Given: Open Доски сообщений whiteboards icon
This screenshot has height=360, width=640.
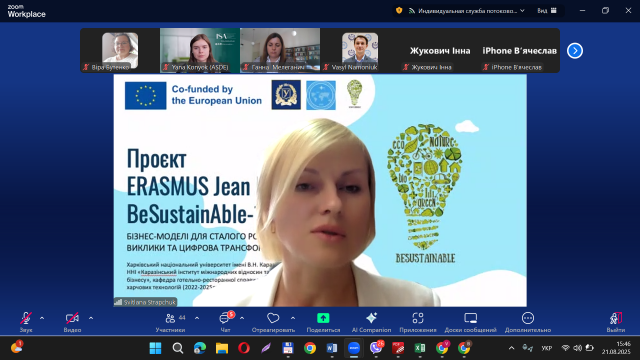Looking at the screenshot, I should [470, 321].
